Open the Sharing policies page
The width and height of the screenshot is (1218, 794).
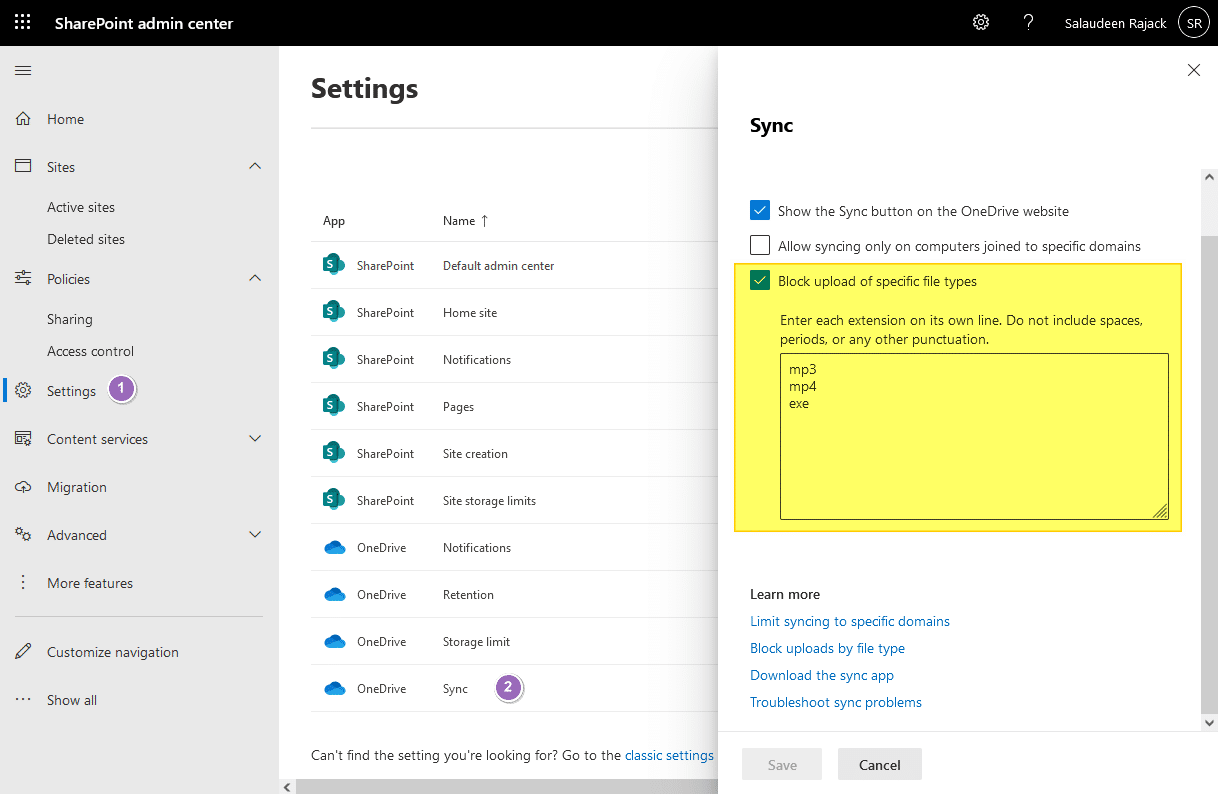(69, 318)
